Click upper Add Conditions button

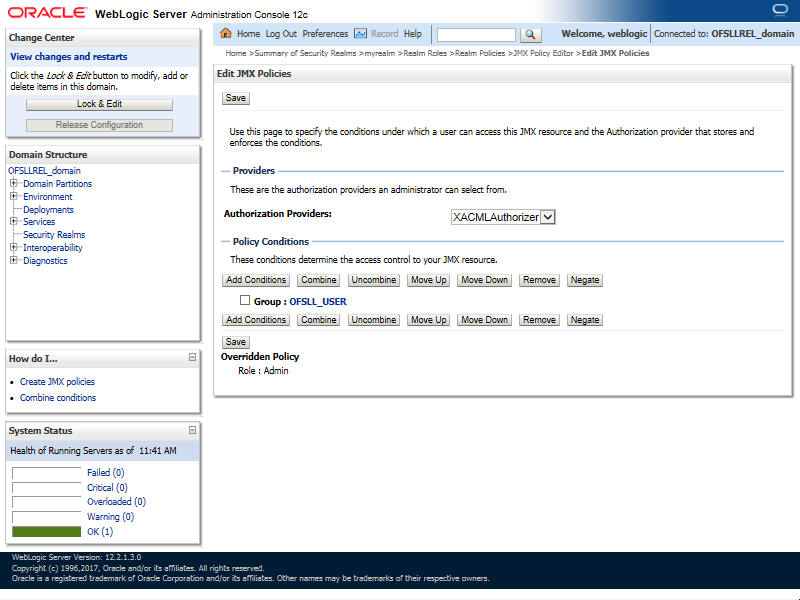[256, 280]
